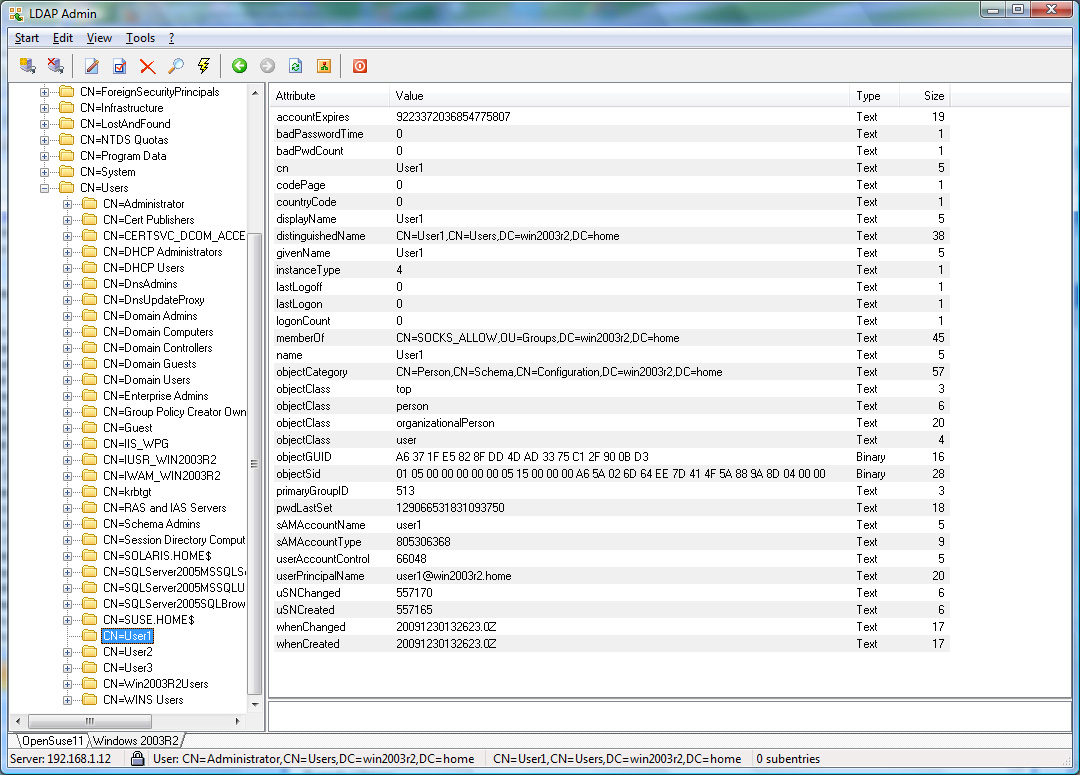The height and width of the screenshot is (775, 1080).
Task: Select the CN=User1 tree entry
Action: pyautogui.click(x=127, y=635)
